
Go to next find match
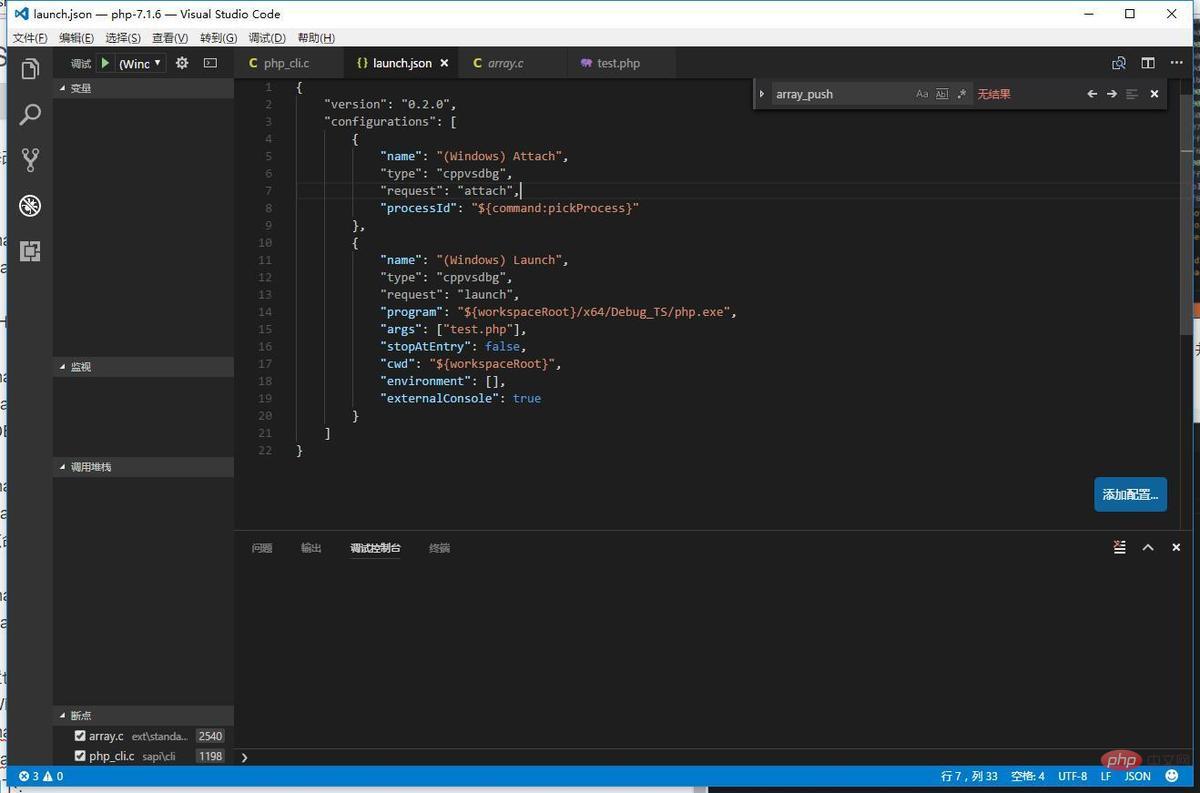point(1111,94)
